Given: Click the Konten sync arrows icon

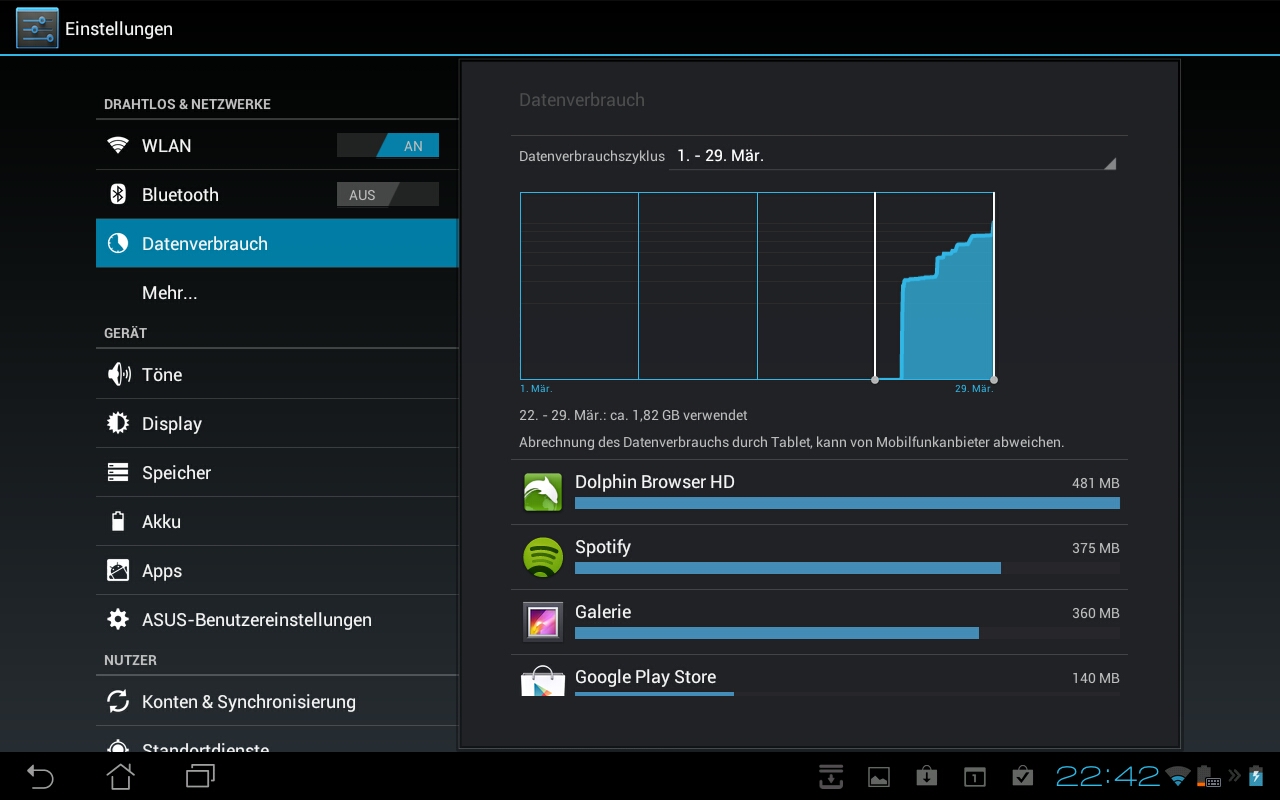Looking at the screenshot, I should click(118, 701).
